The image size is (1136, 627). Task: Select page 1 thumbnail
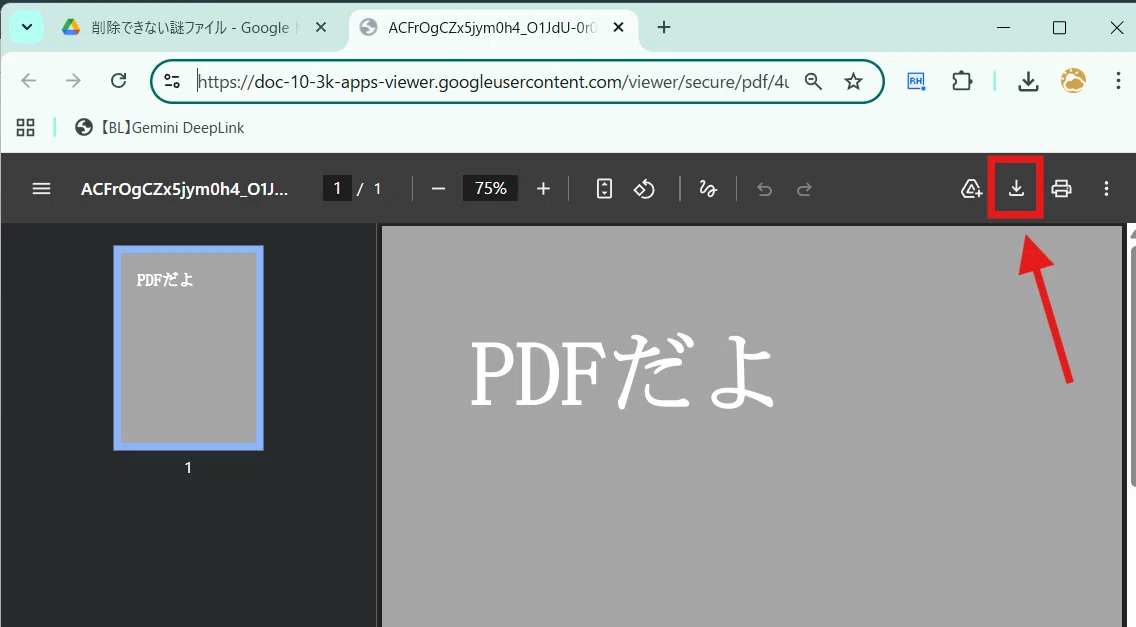[x=188, y=348]
